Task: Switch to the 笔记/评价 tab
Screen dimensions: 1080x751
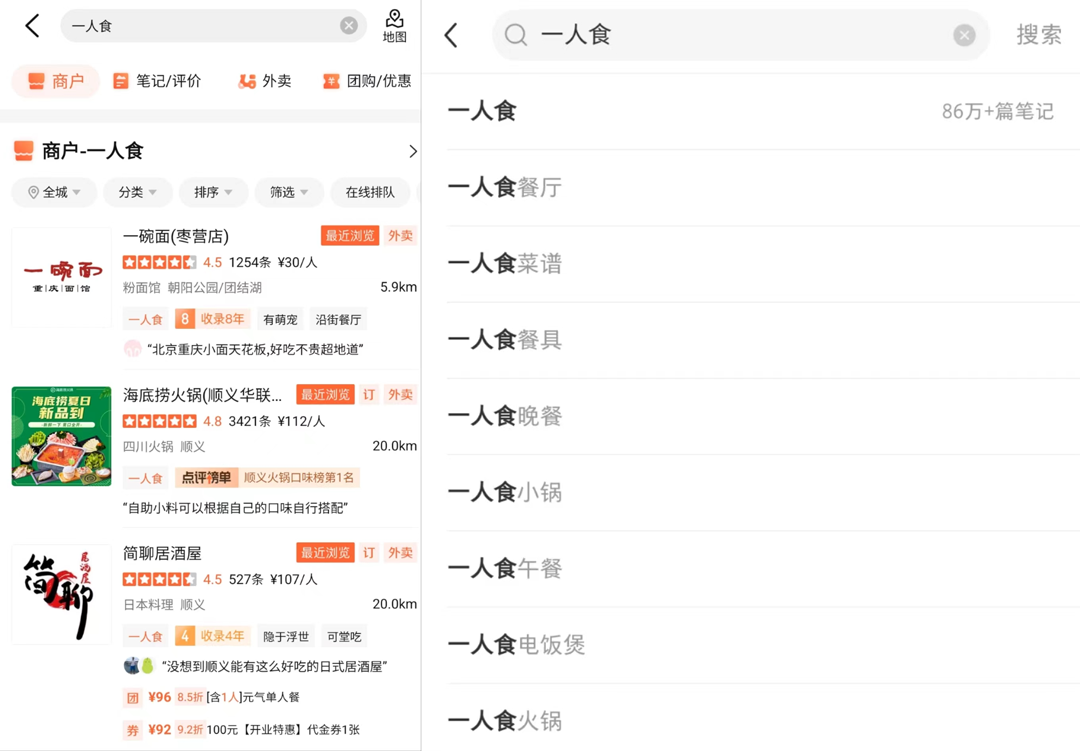Action: tap(157, 81)
